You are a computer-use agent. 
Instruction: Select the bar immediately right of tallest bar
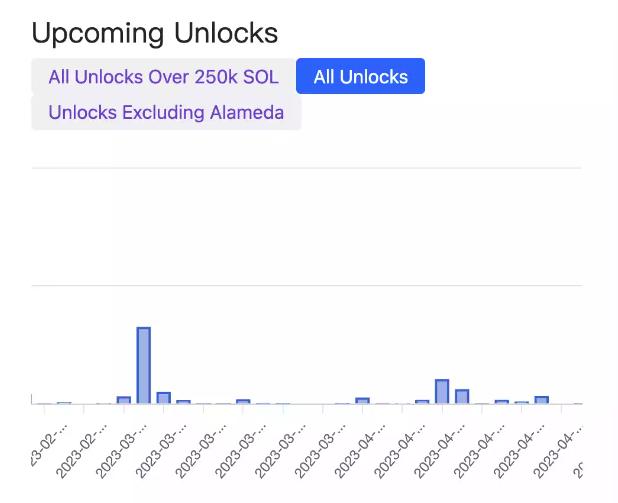coord(163,398)
